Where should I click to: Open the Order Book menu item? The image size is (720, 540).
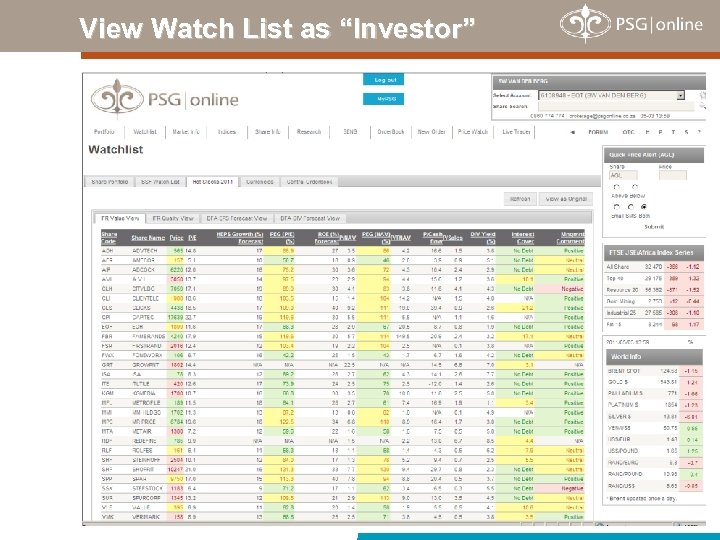tap(391, 132)
